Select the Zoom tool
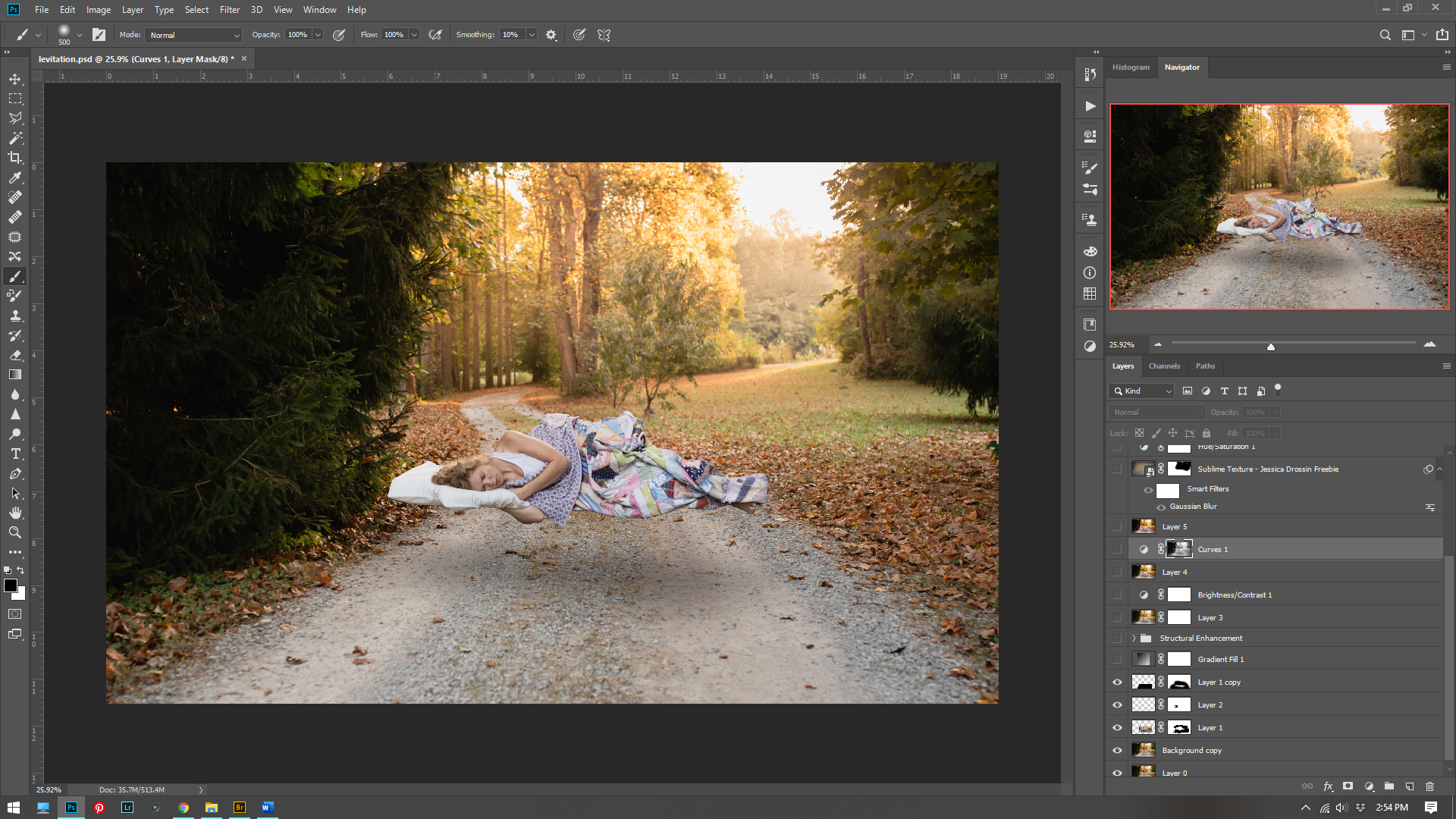The width and height of the screenshot is (1456, 819). point(15,532)
